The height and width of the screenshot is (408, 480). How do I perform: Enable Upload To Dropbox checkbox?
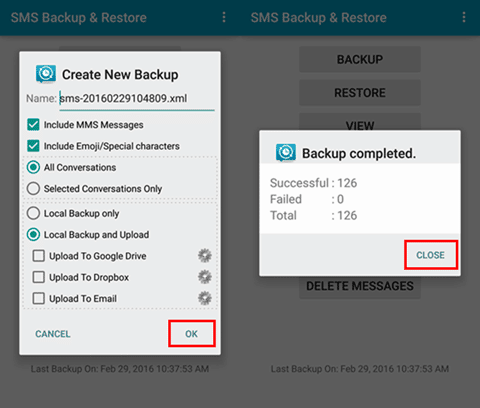(x=39, y=277)
